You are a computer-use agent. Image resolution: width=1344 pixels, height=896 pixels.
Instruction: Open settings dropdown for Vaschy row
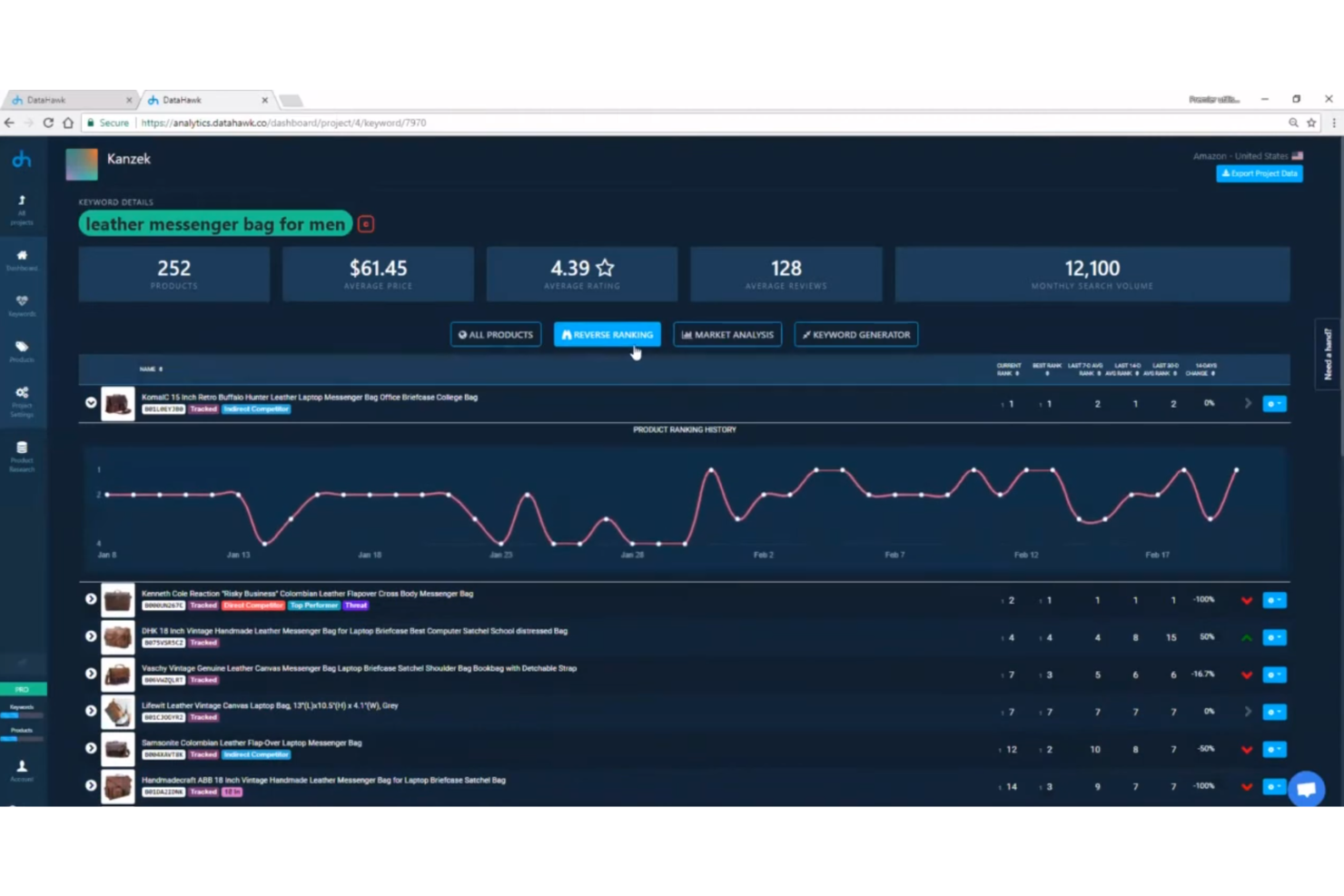tap(1274, 674)
